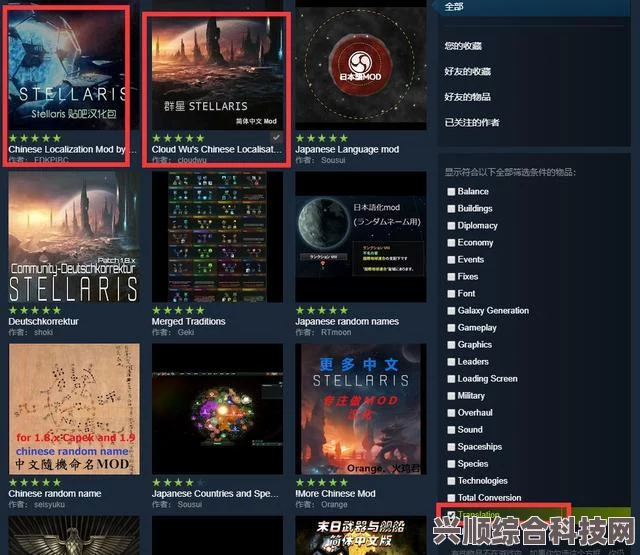The width and height of the screenshot is (640, 555).
Task: Click the Deutschkorrektur title link
Action: point(43,322)
